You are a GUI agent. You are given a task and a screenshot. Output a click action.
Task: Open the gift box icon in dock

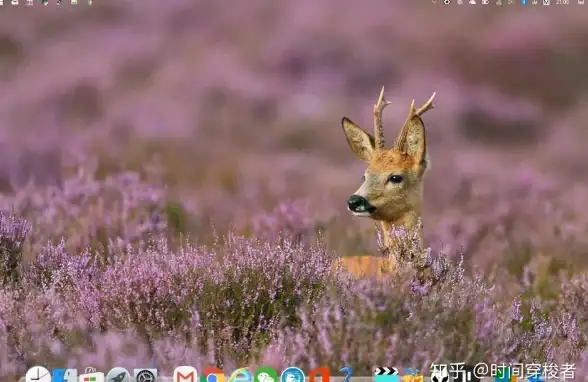point(413,375)
